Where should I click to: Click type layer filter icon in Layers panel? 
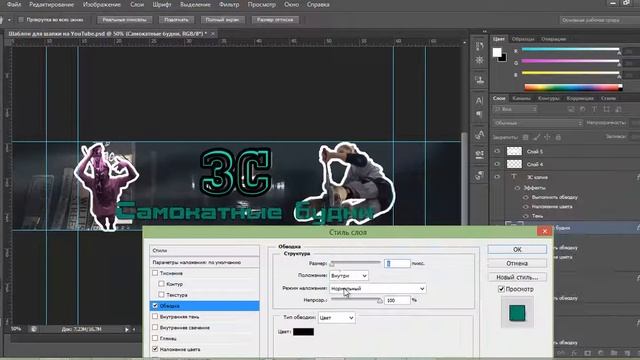pyautogui.click(x=594, y=109)
